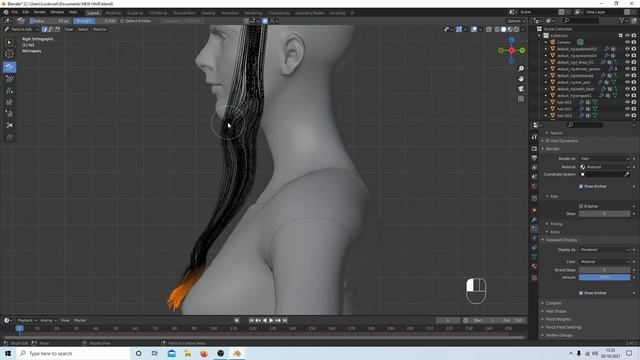Open the Modifiers properties tab
Image resolution: width=640 pixels, height=360 pixels.
[x=534, y=220]
